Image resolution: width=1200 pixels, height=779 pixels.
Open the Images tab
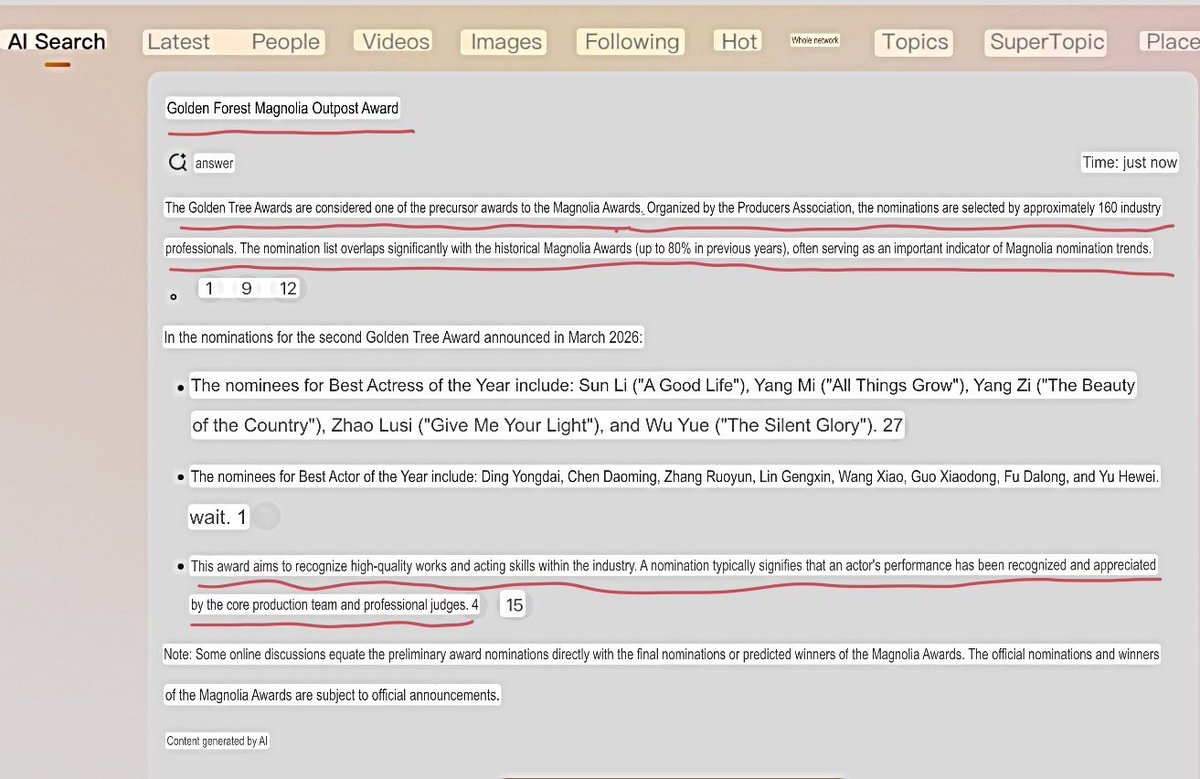[506, 42]
